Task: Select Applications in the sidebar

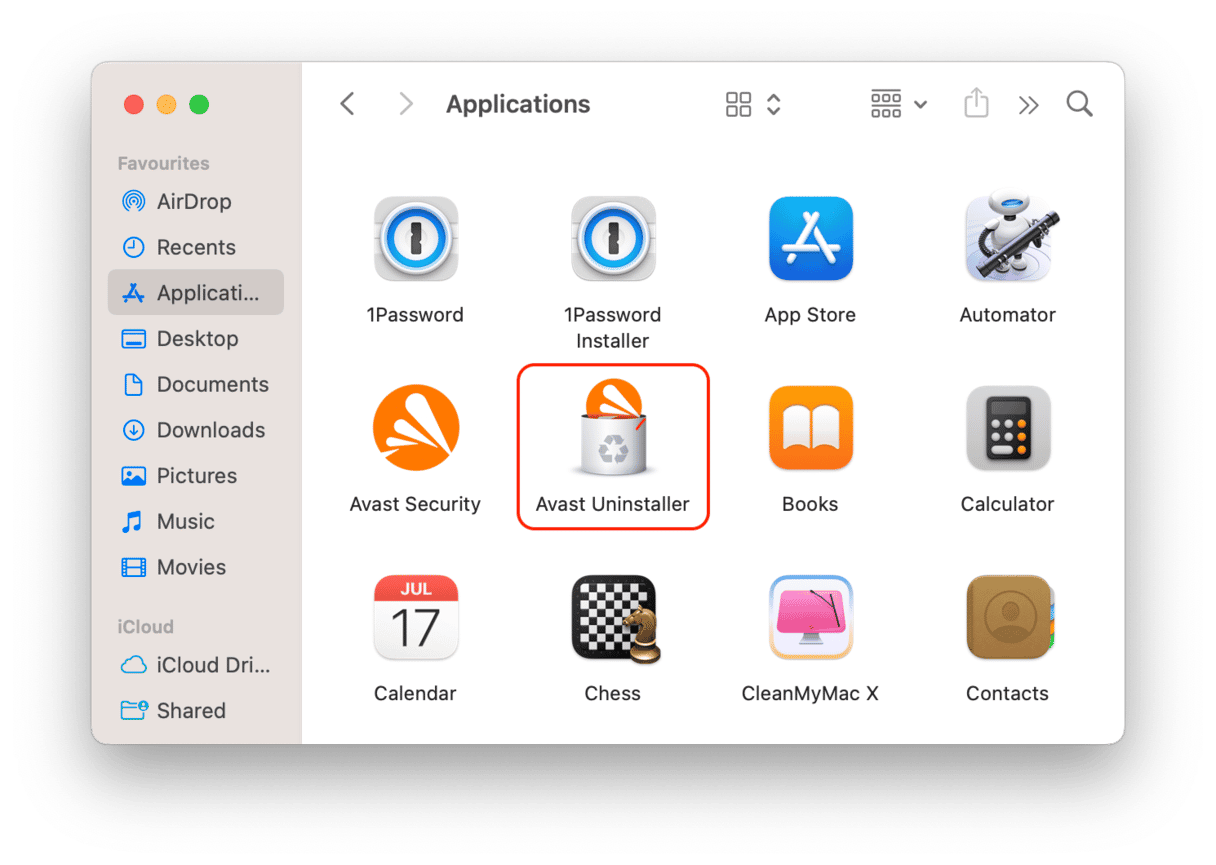Action: (x=196, y=293)
